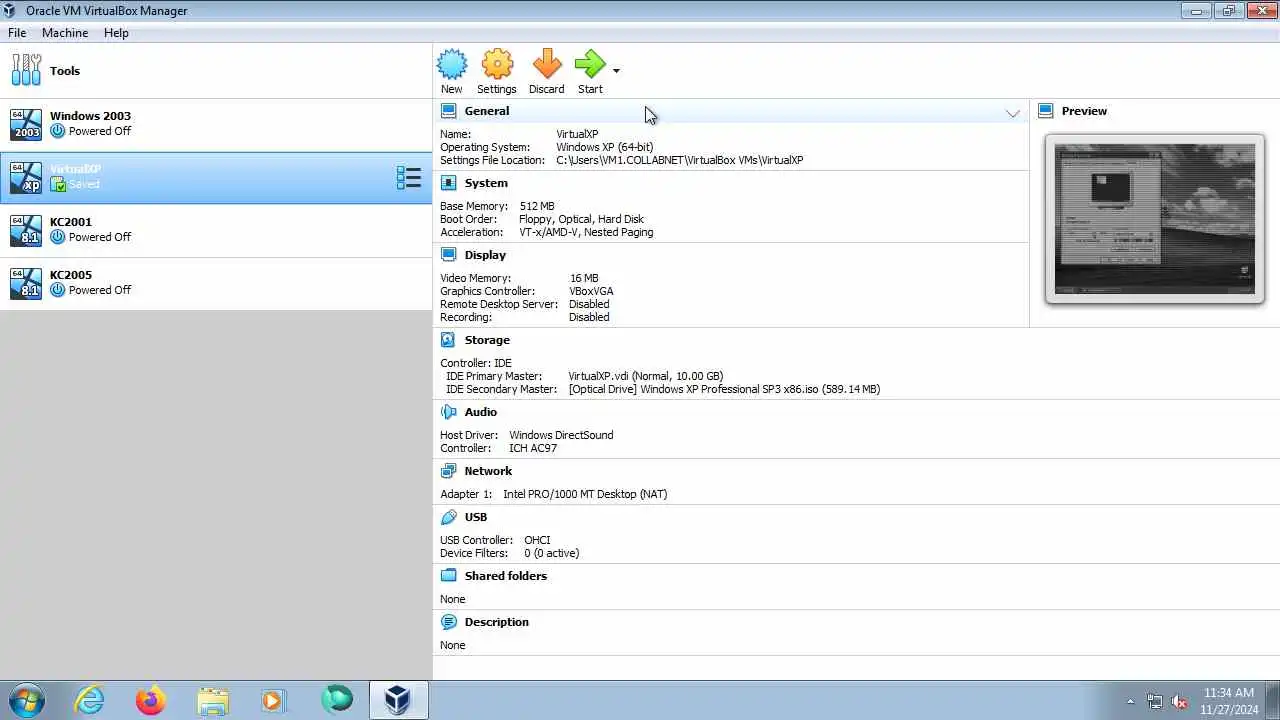Click the VirtualXP preview thumbnail
Viewport: 1280px width, 720px height.
1155,219
